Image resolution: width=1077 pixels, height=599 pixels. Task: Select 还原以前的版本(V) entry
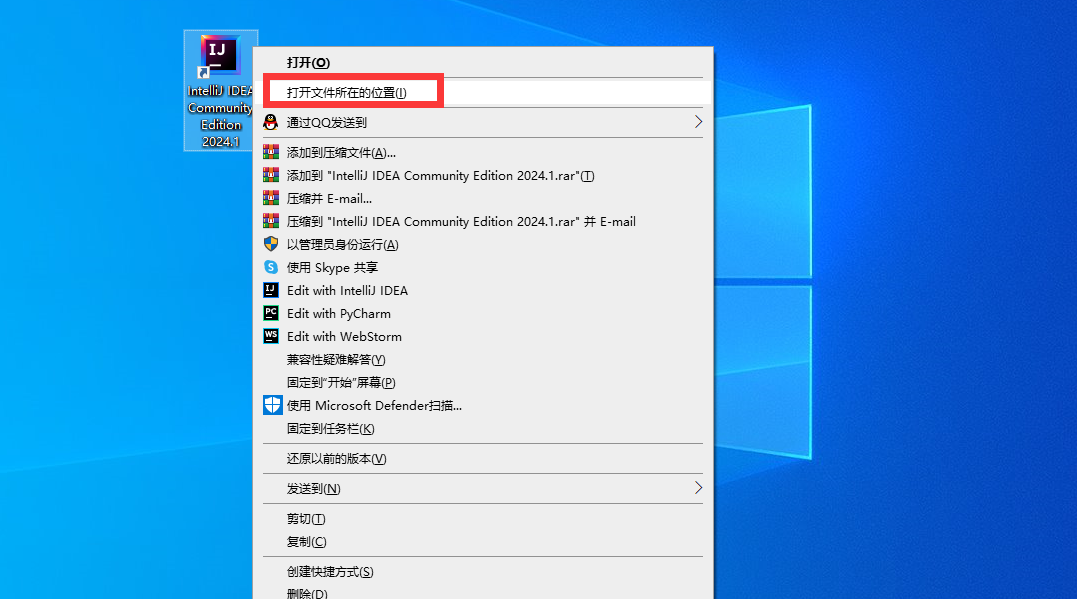[x=484, y=458]
